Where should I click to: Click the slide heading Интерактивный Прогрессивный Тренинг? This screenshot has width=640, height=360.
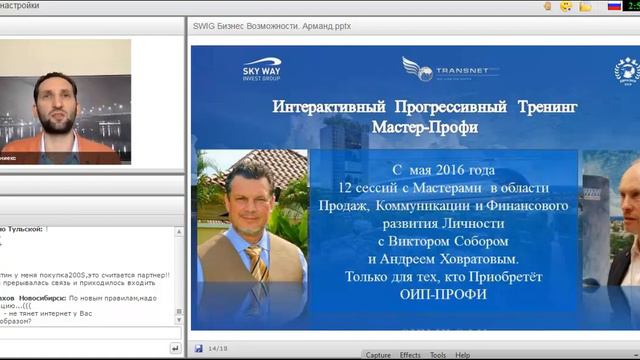[424, 107]
